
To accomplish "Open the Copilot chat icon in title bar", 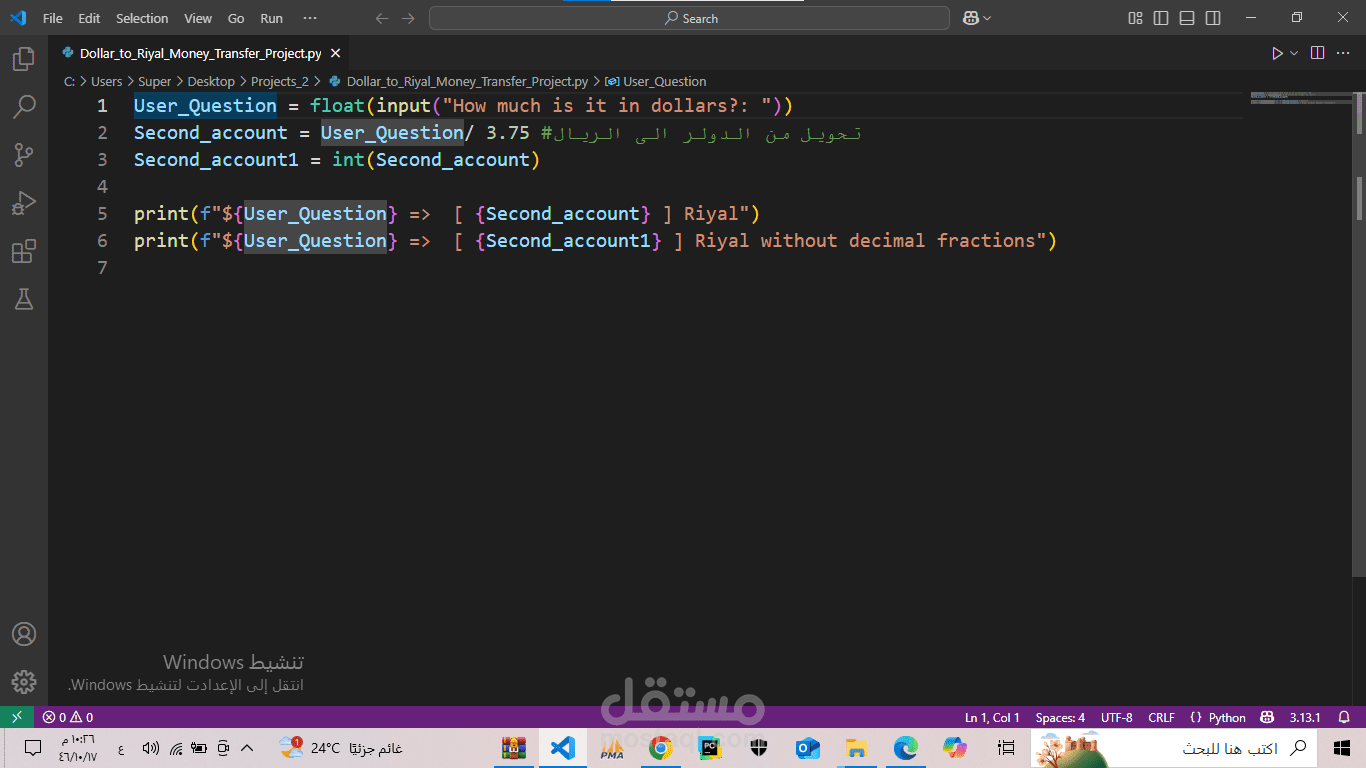I will tap(970, 18).
